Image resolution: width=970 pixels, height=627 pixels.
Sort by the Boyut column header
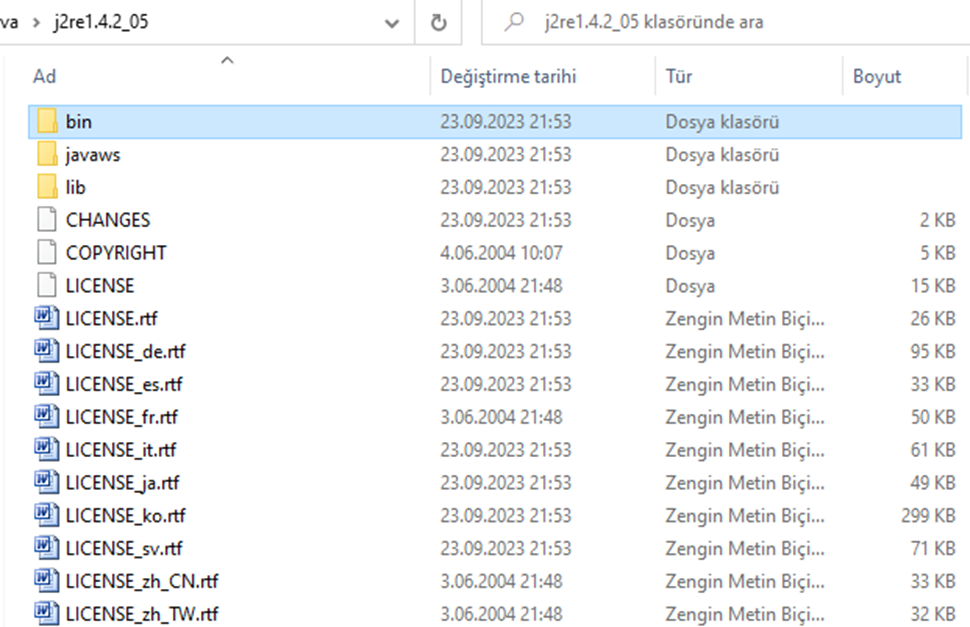877,76
